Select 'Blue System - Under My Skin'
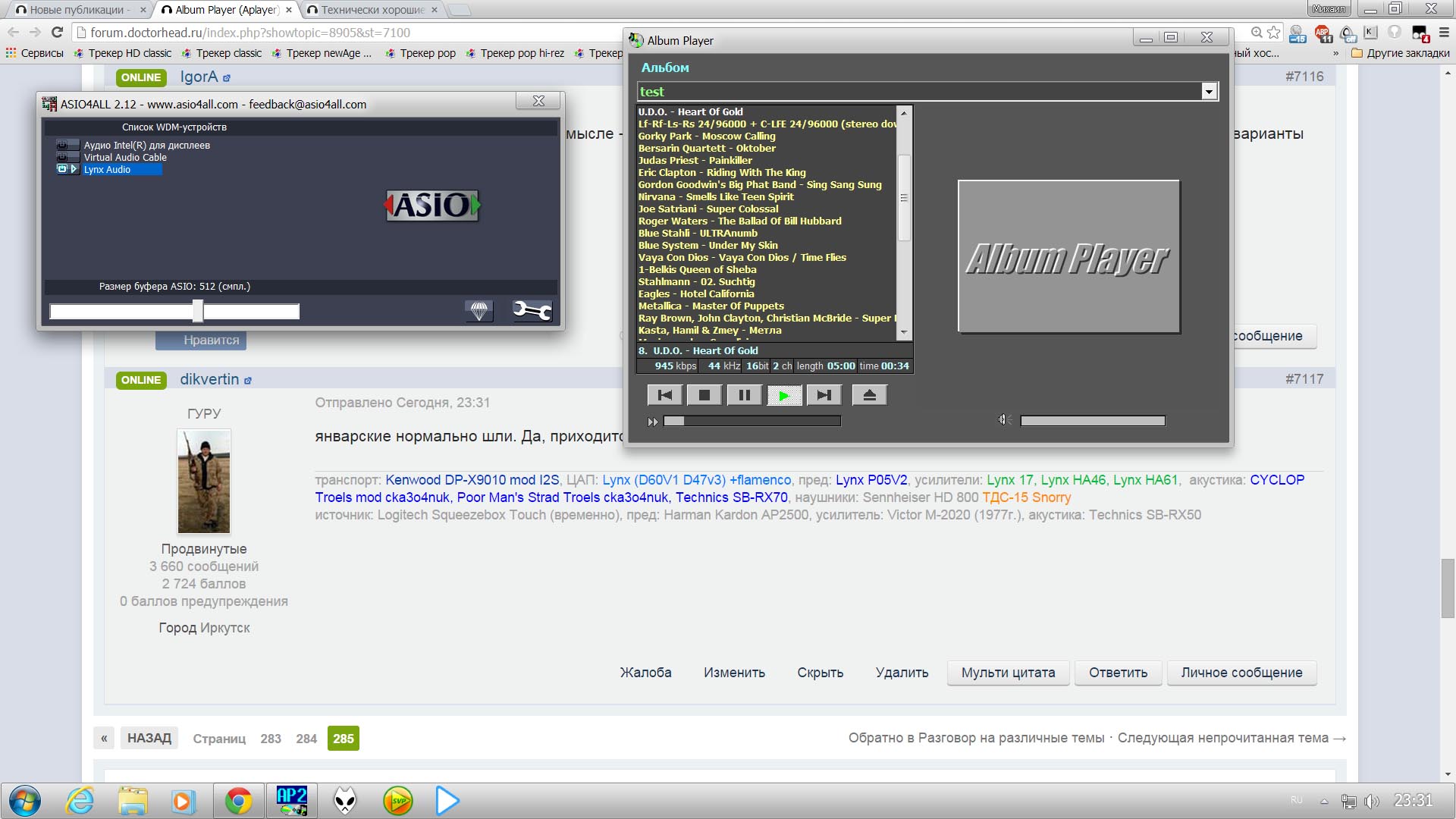The width and height of the screenshot is (1456, 819). pyautogui.click(x=708, y=246)
